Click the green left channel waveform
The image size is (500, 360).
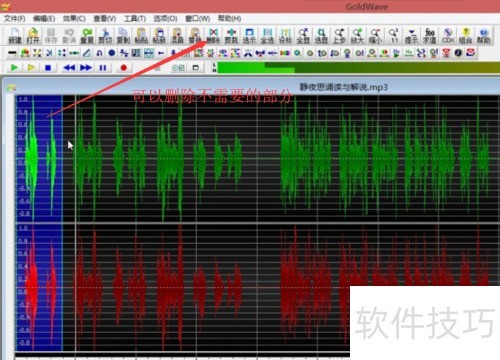(258, 158)
